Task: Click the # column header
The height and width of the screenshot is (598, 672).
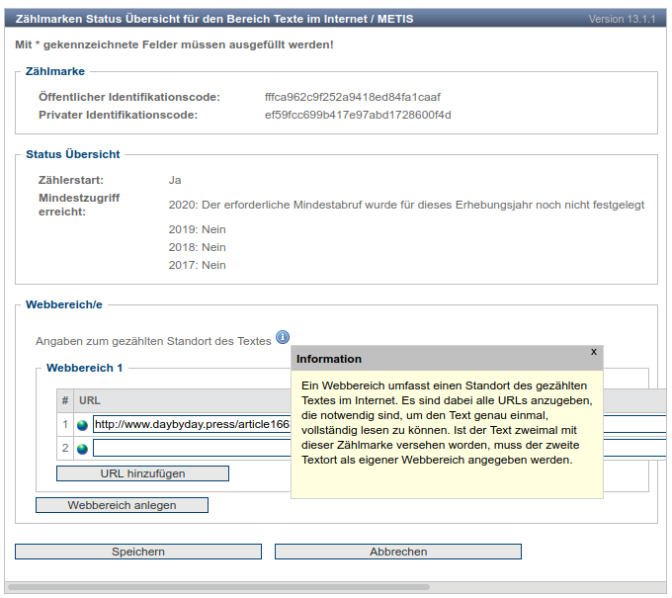Action: click(65, 401)
